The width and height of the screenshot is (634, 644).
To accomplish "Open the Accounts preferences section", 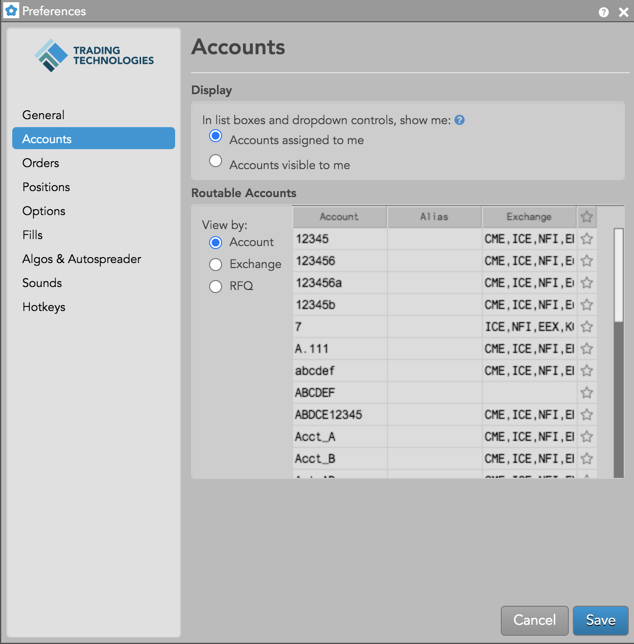I will (94, 138).
